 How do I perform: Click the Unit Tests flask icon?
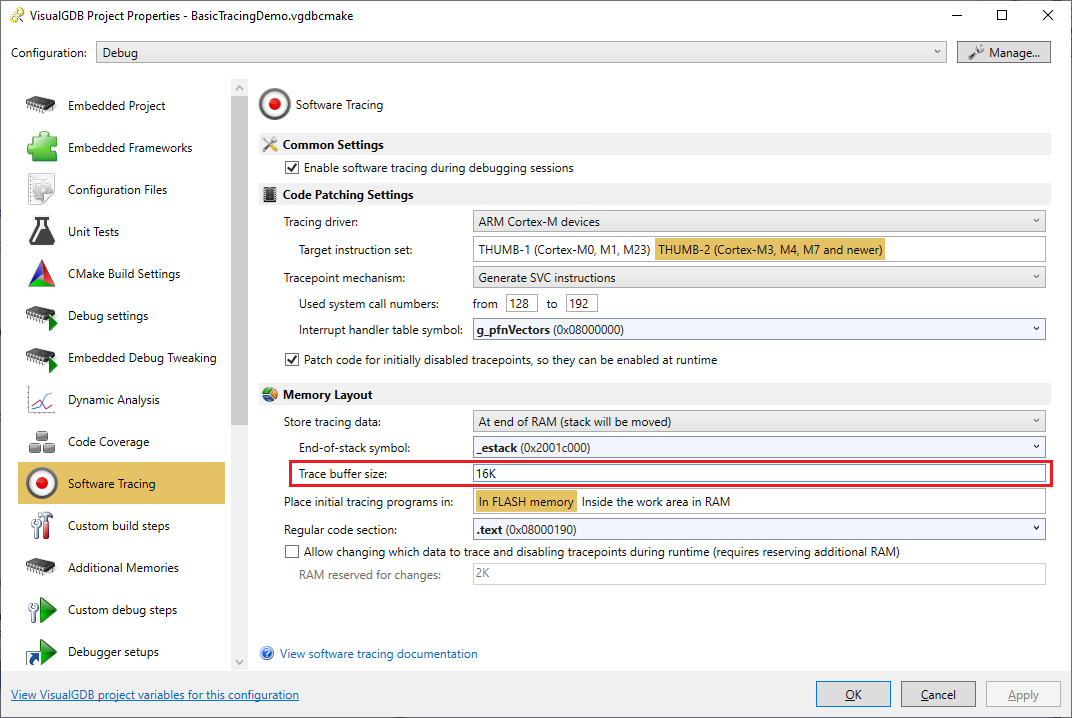point(42,231)
